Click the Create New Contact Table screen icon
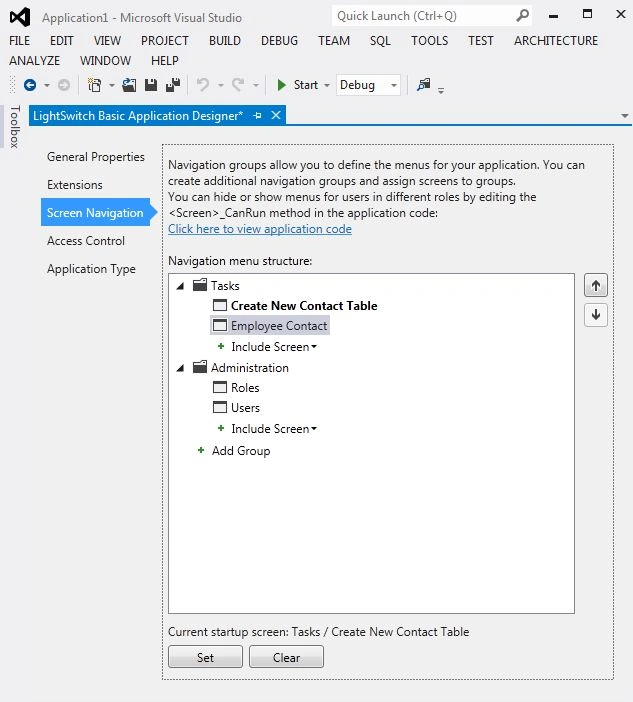633x702 pixels. (x=220, y=305)
